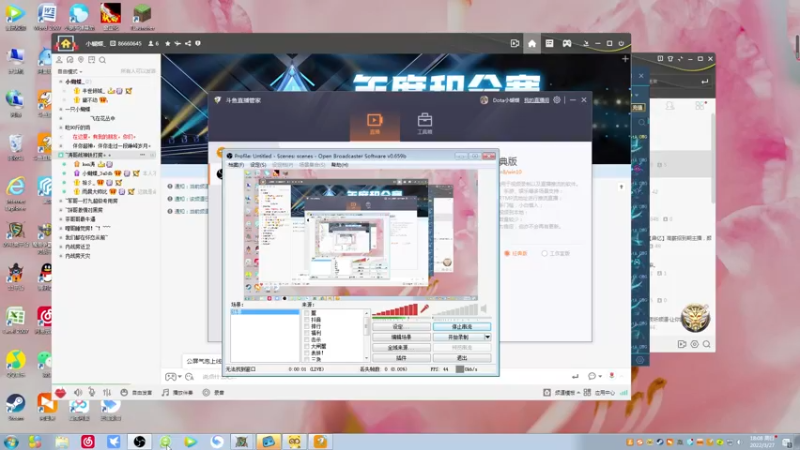Click the OBS 停止串流 button
Image resolution: width=800 pixels, height=450 pixels.
[462, 327]
